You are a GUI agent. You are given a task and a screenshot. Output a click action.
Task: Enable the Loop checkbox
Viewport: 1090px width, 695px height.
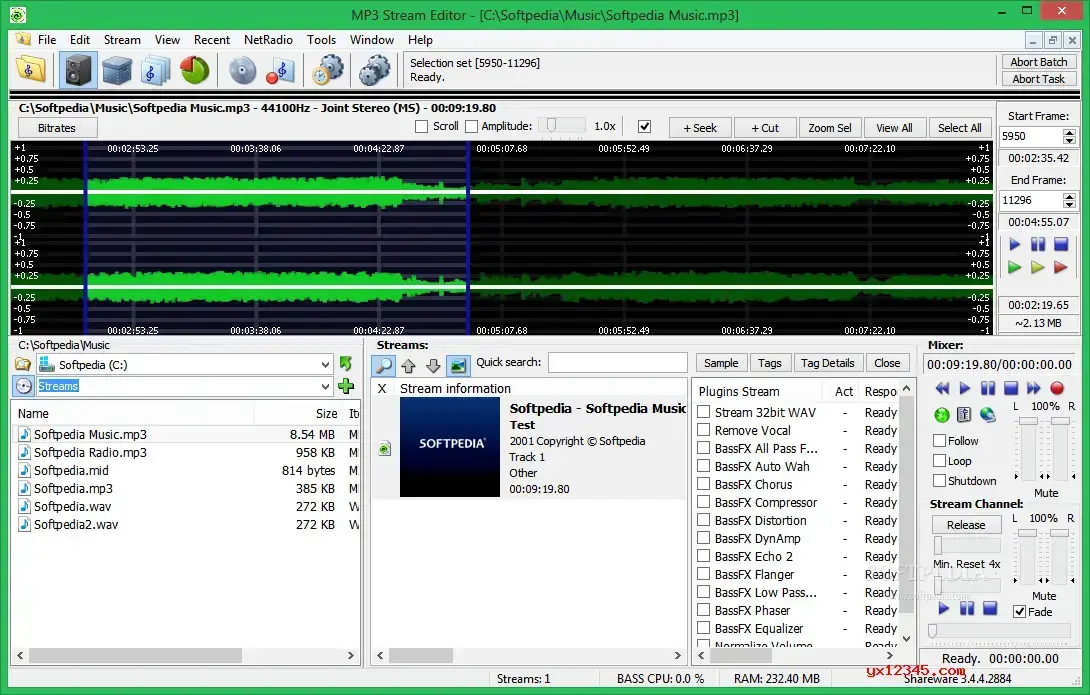click(940, 461)
